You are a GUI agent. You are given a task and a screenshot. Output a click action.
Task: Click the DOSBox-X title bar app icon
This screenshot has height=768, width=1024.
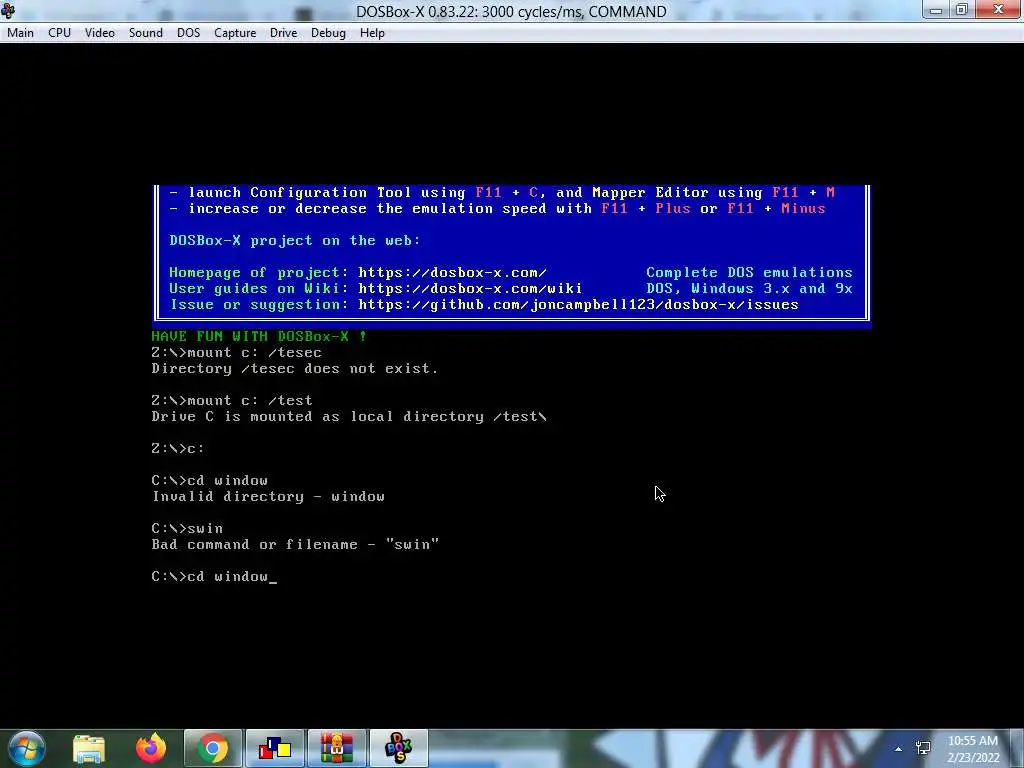coord(8,10)
